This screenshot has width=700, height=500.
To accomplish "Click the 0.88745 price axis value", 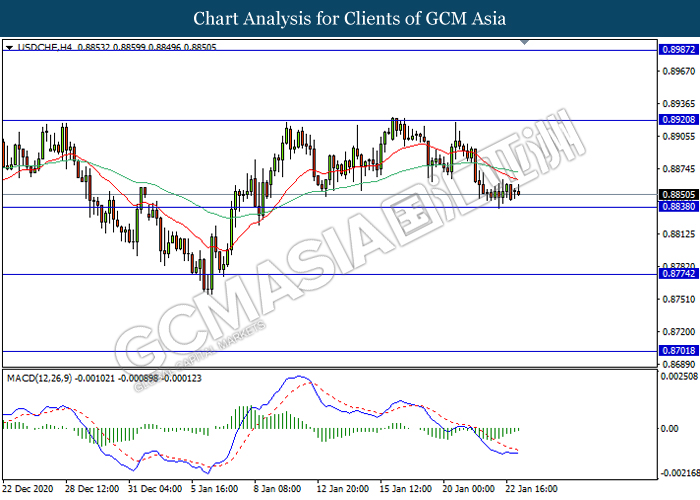I will tap(679, 169).
